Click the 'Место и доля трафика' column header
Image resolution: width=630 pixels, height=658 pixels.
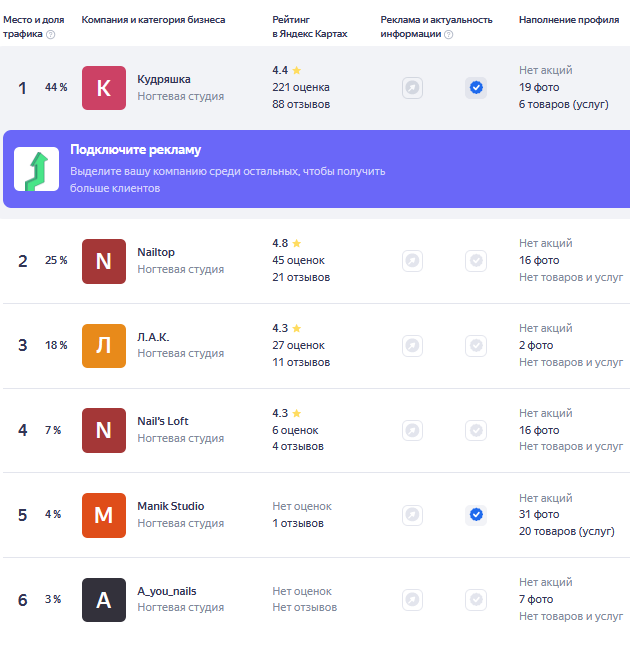coord(34,27)
